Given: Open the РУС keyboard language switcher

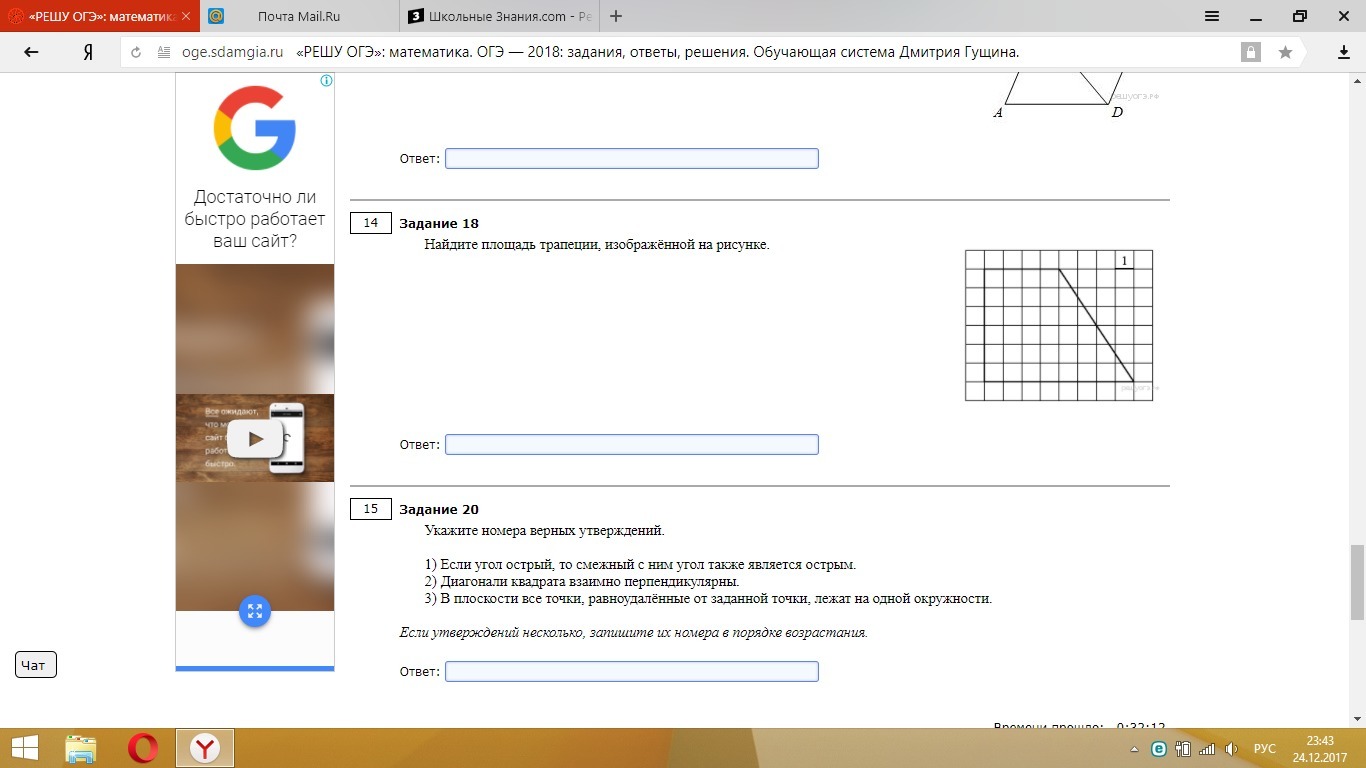Looking at the screenshot, I should click(1265, 749).
